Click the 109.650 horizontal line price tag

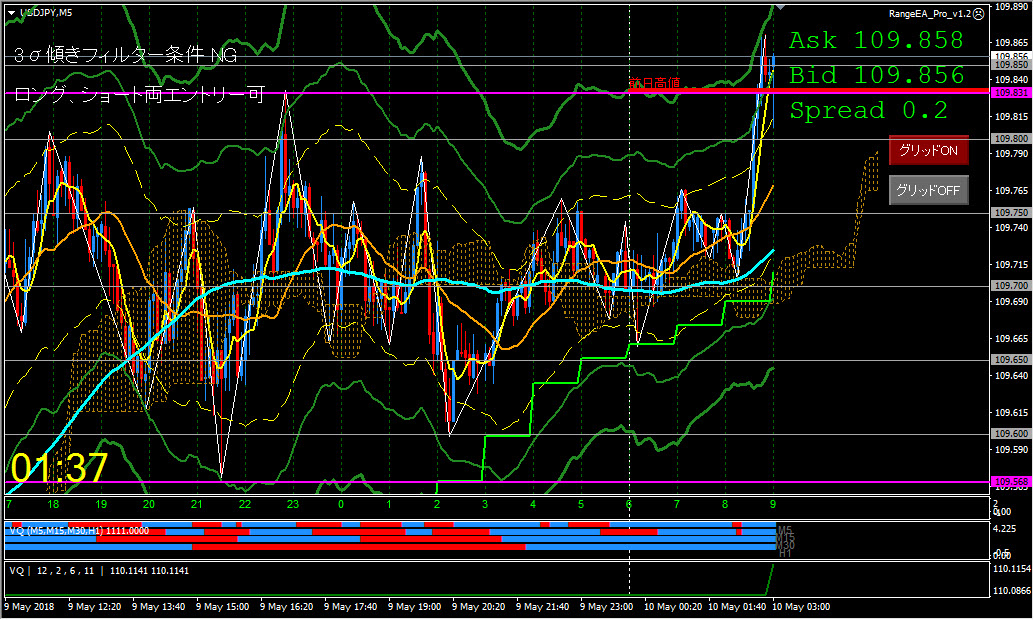1011,360
